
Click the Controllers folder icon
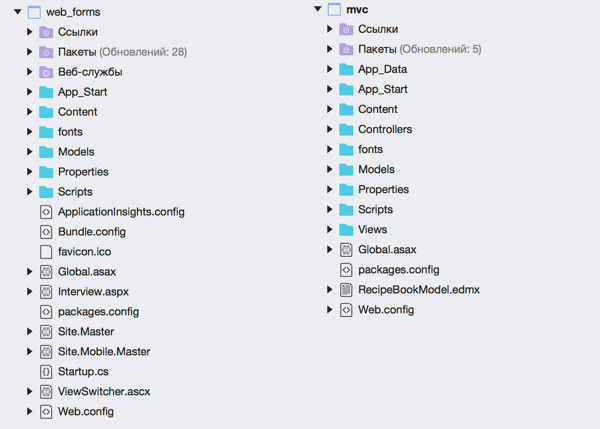(x=346, y=129)
